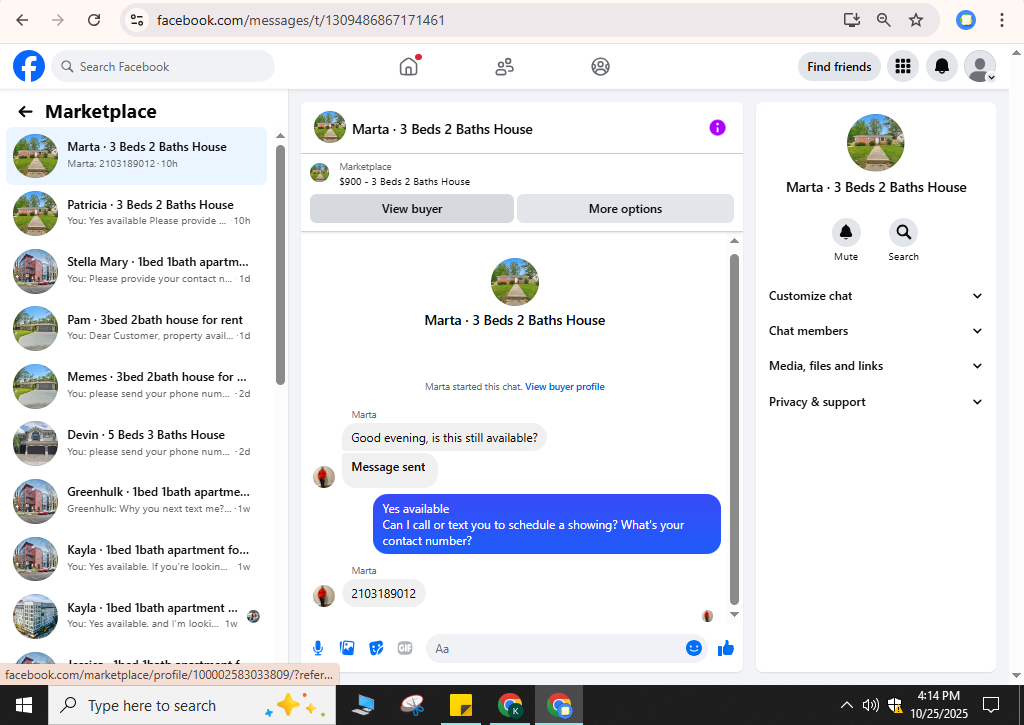The width and height of the screenshot is (1024, 725).
Task: Open the Pam 3bed 2bath house chat
Action: click(136, 327)
